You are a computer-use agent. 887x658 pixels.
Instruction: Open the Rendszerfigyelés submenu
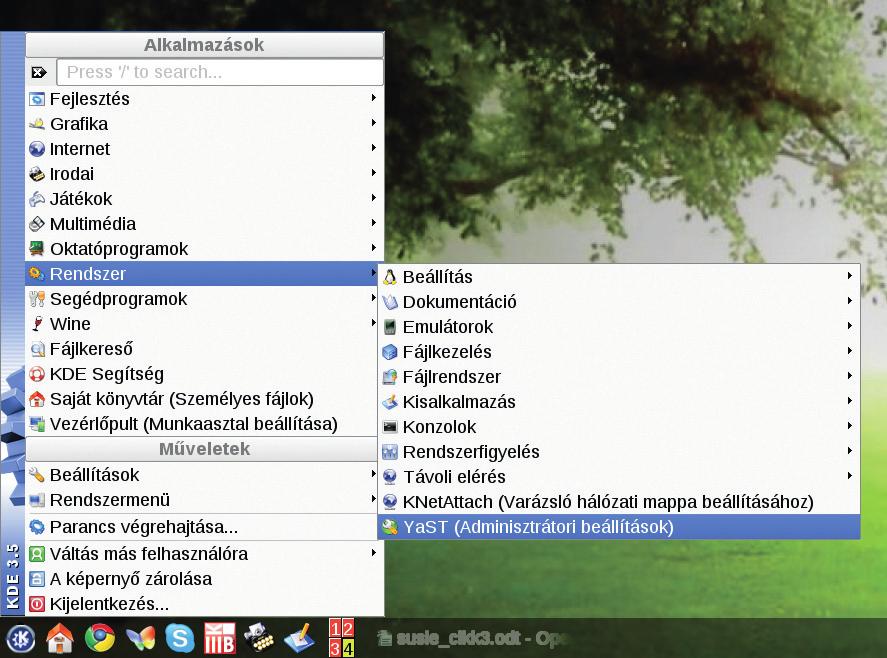tap(619, 451)
